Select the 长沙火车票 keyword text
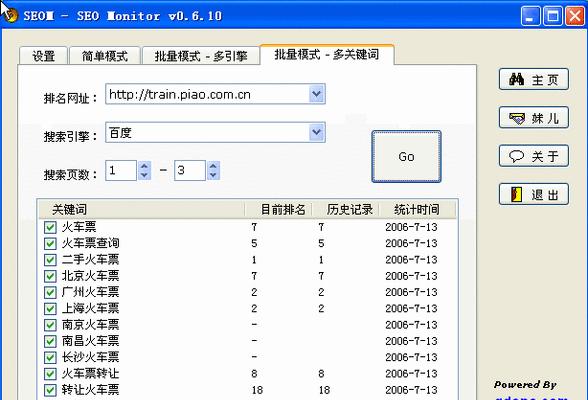The image size is (588, 400). point(90,357)
